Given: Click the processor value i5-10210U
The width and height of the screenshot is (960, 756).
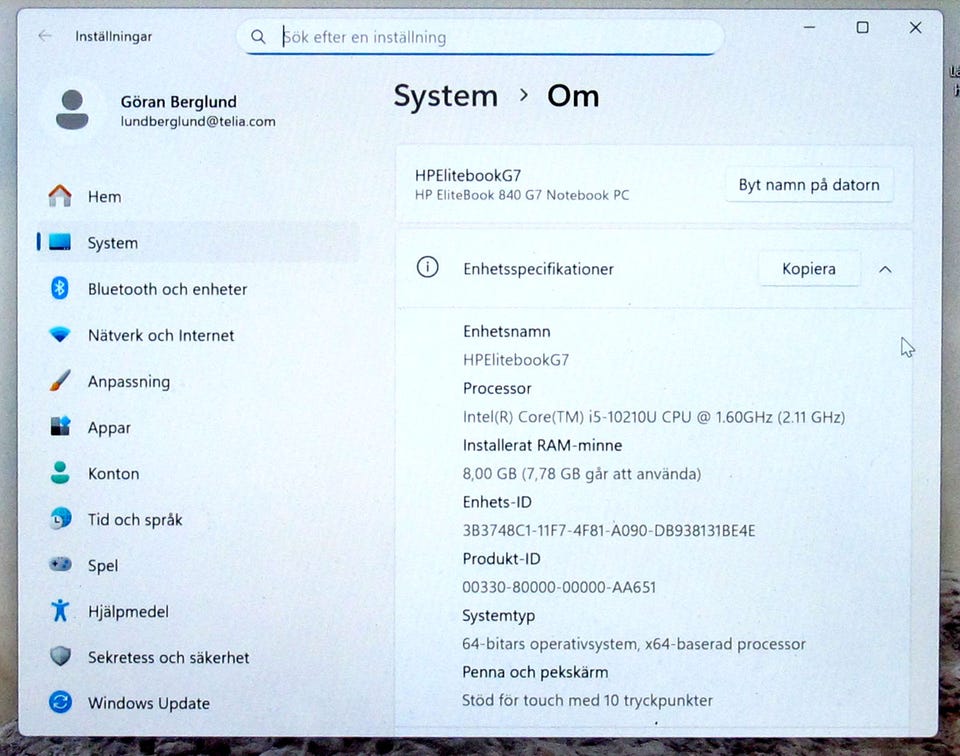Looking at the screenshot, I should point(654,417).
